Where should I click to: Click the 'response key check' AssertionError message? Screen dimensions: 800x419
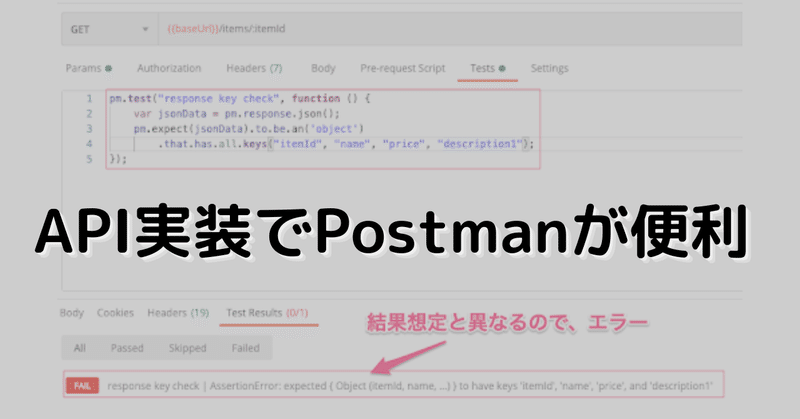[410, 386]
